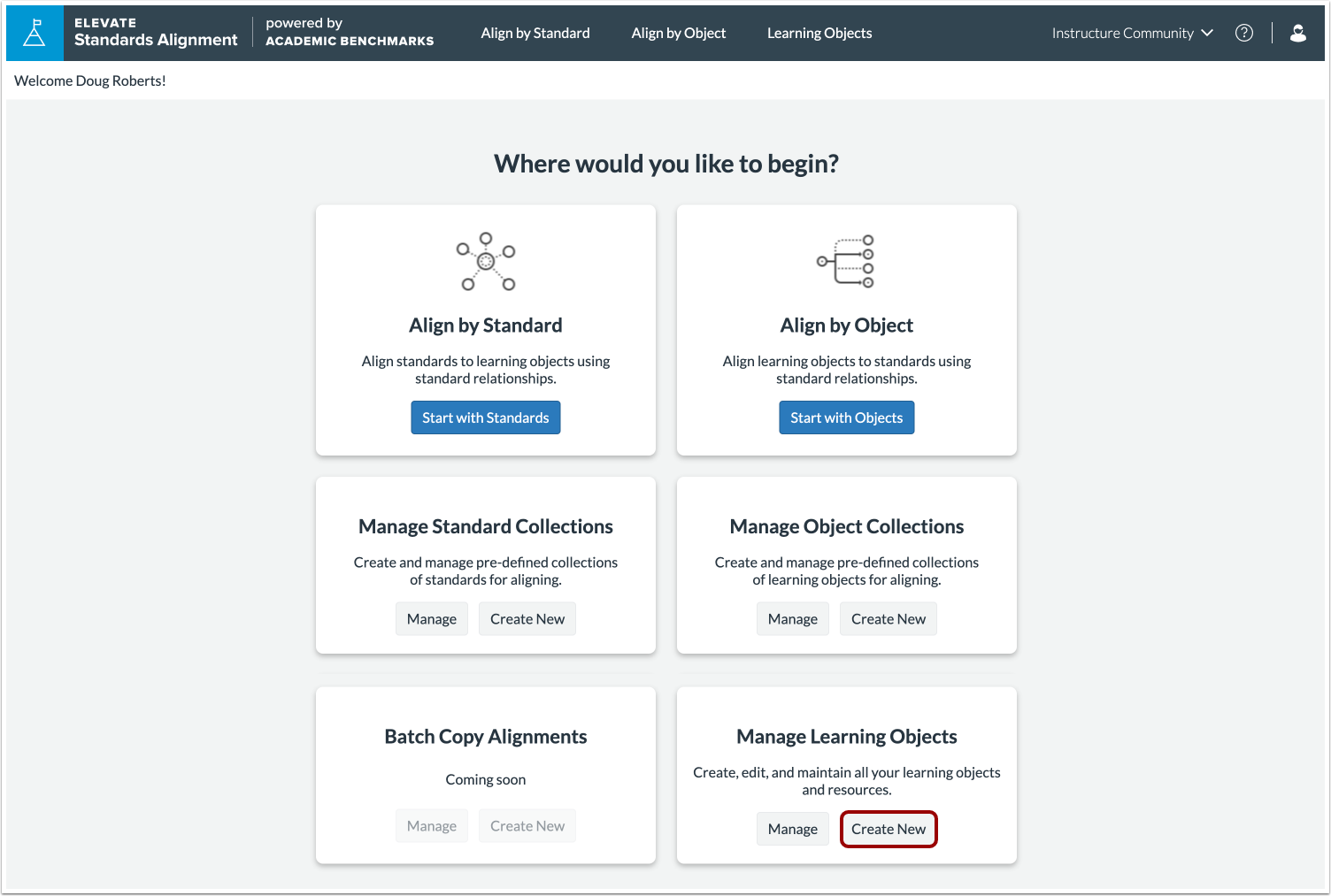Click the disabled Create New on Batch Copy Alignments

point(527,825)
